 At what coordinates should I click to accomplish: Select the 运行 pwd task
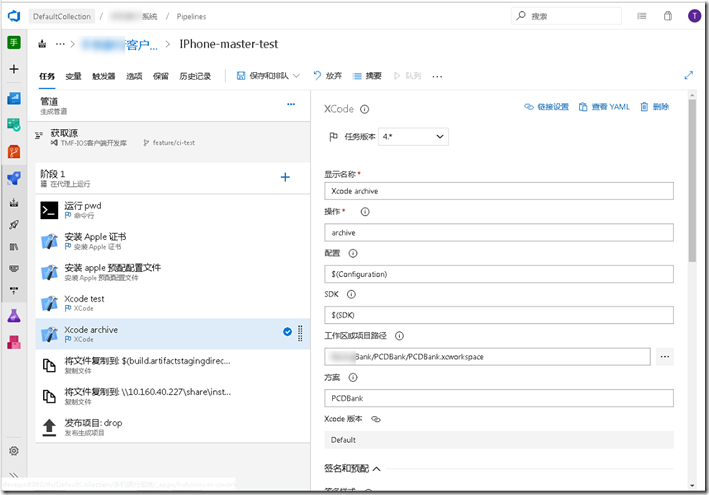(x=173, y=210)
